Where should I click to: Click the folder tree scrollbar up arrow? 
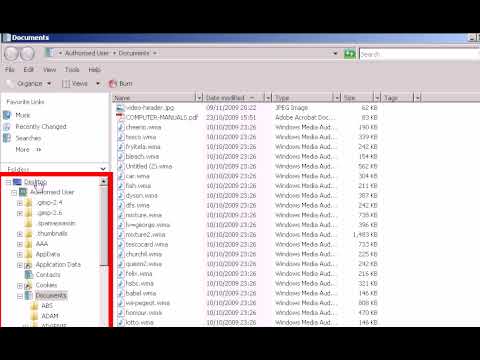pyautogui.click(x=104, y=182)
